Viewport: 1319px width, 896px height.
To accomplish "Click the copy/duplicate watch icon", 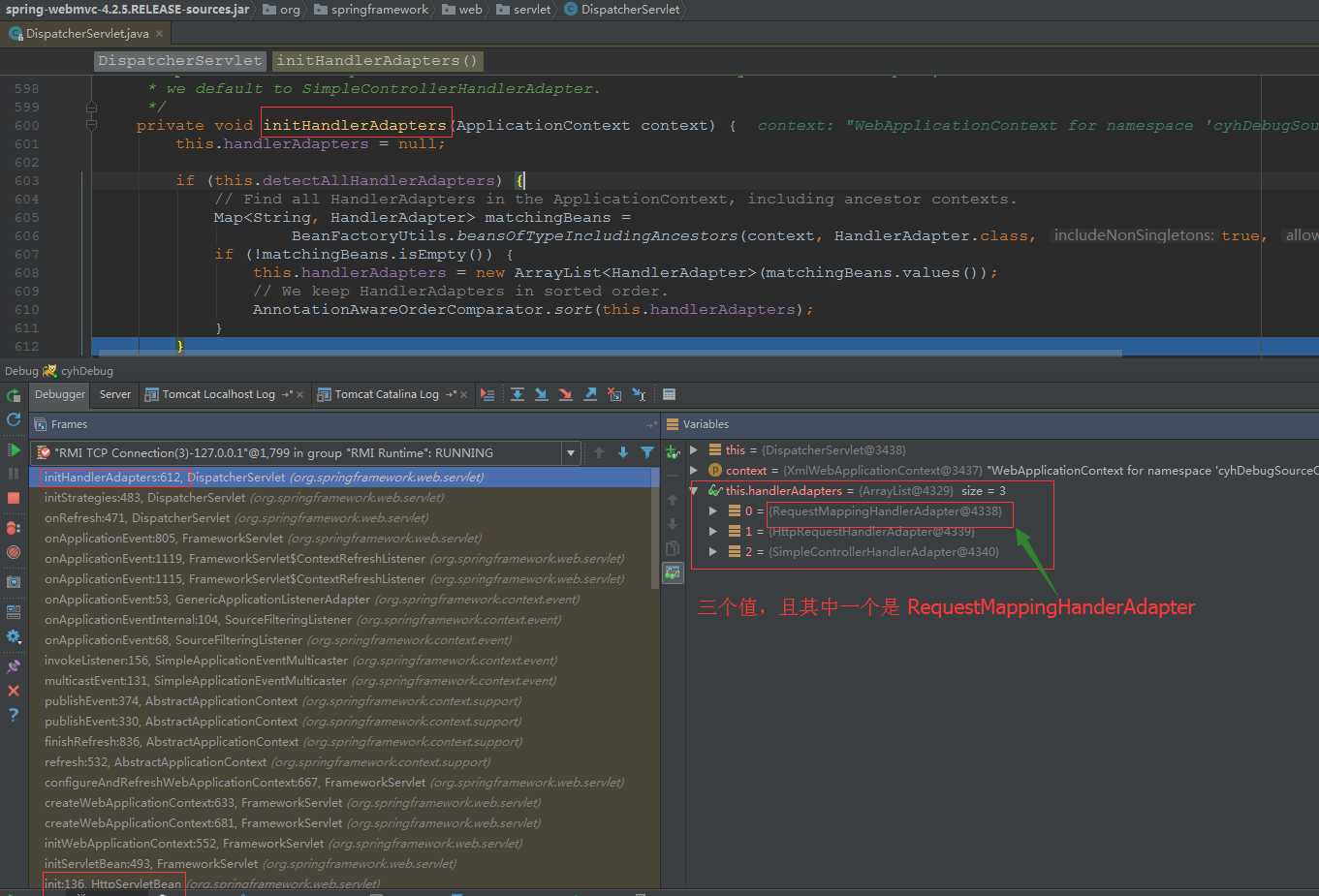I will (x=673, y=548).
